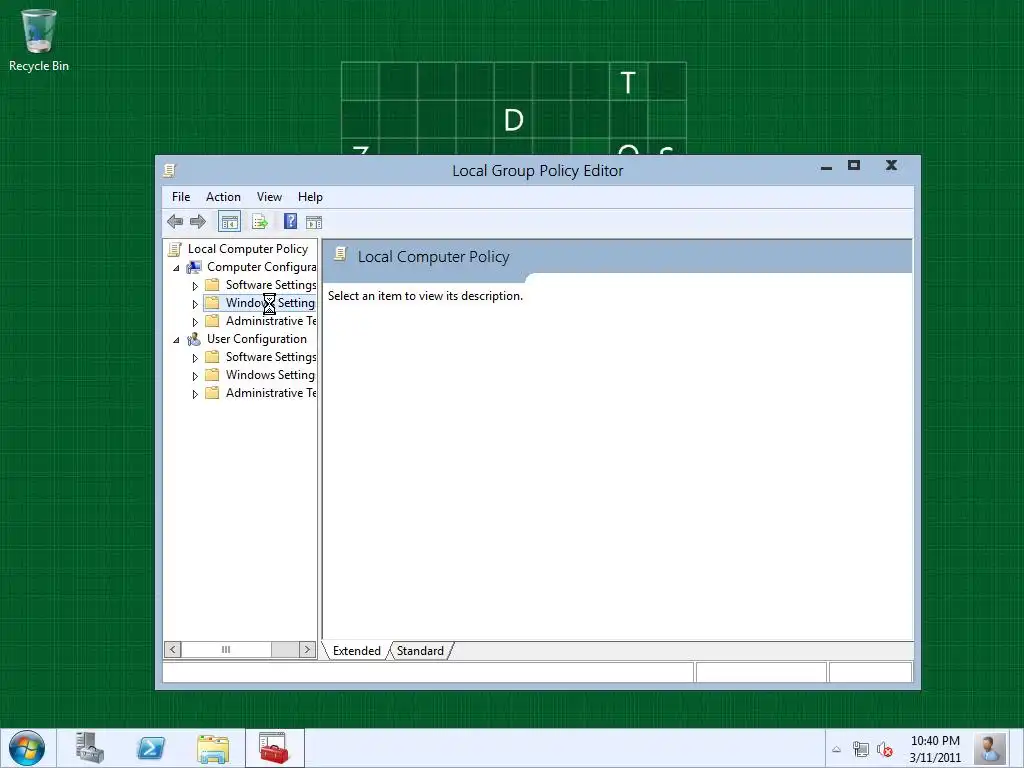The height and width of the screenshot is (768, 1024).
Task: Click tree pane scroll left arrow
Action: pos(172,649)
